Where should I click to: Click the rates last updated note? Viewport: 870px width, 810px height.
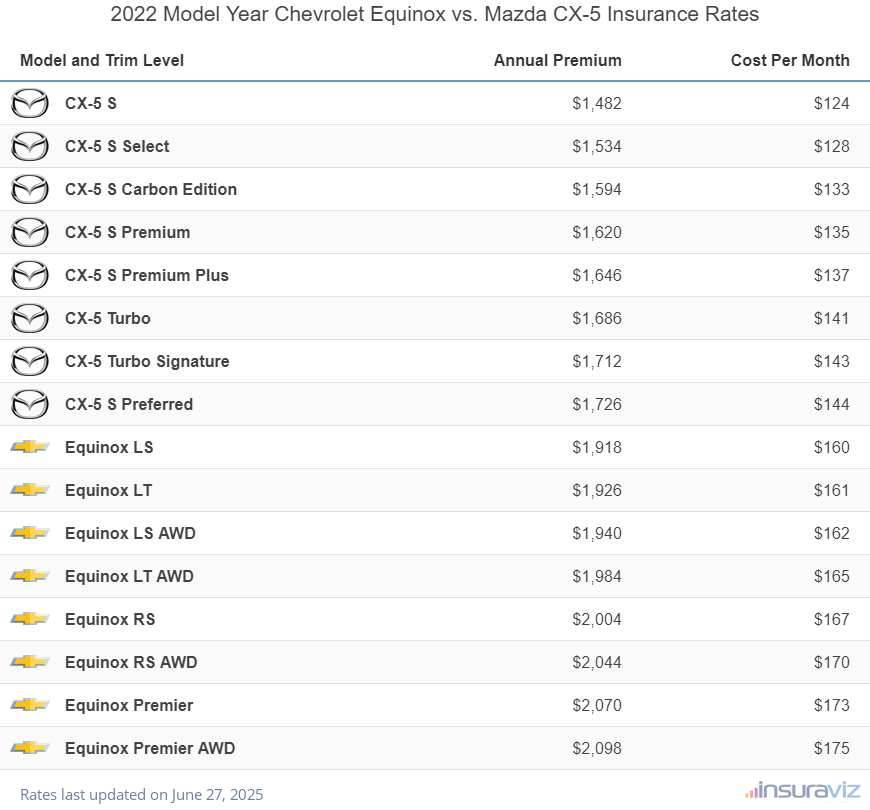141,794
